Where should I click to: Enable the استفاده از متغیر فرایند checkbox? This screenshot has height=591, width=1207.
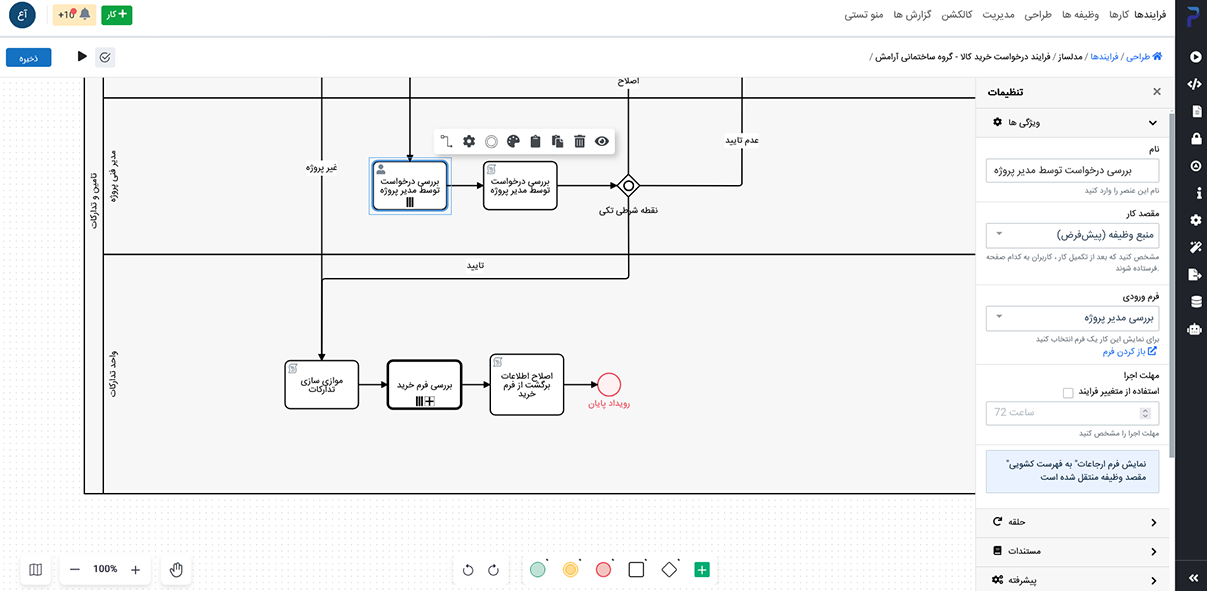1068,392
